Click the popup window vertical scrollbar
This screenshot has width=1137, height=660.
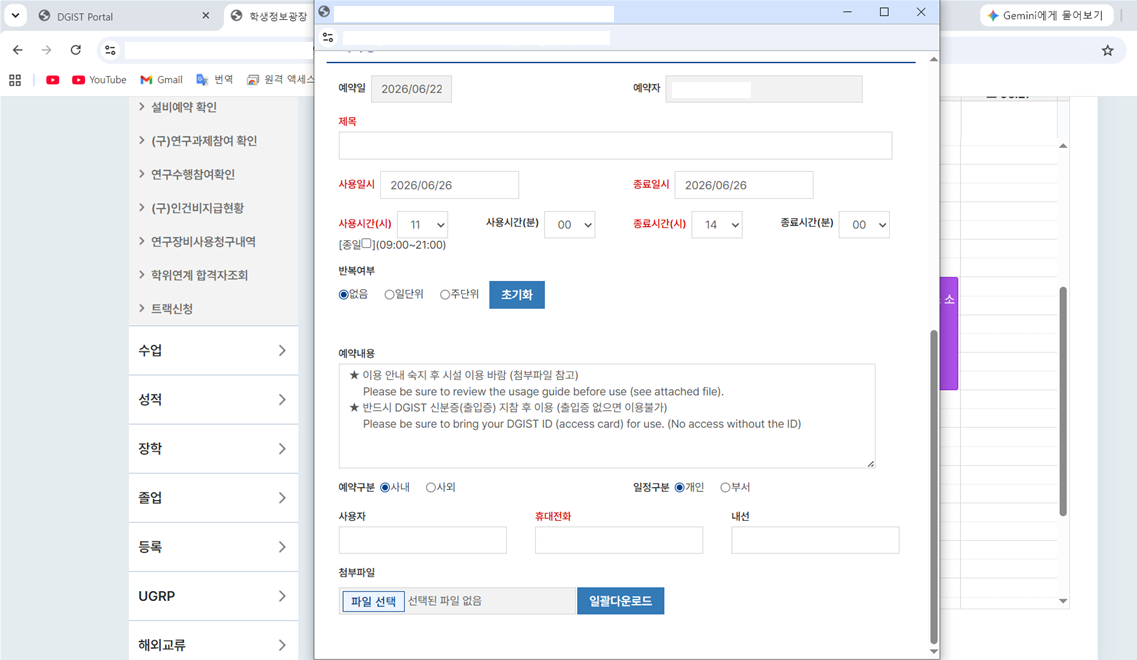point(933,486)
